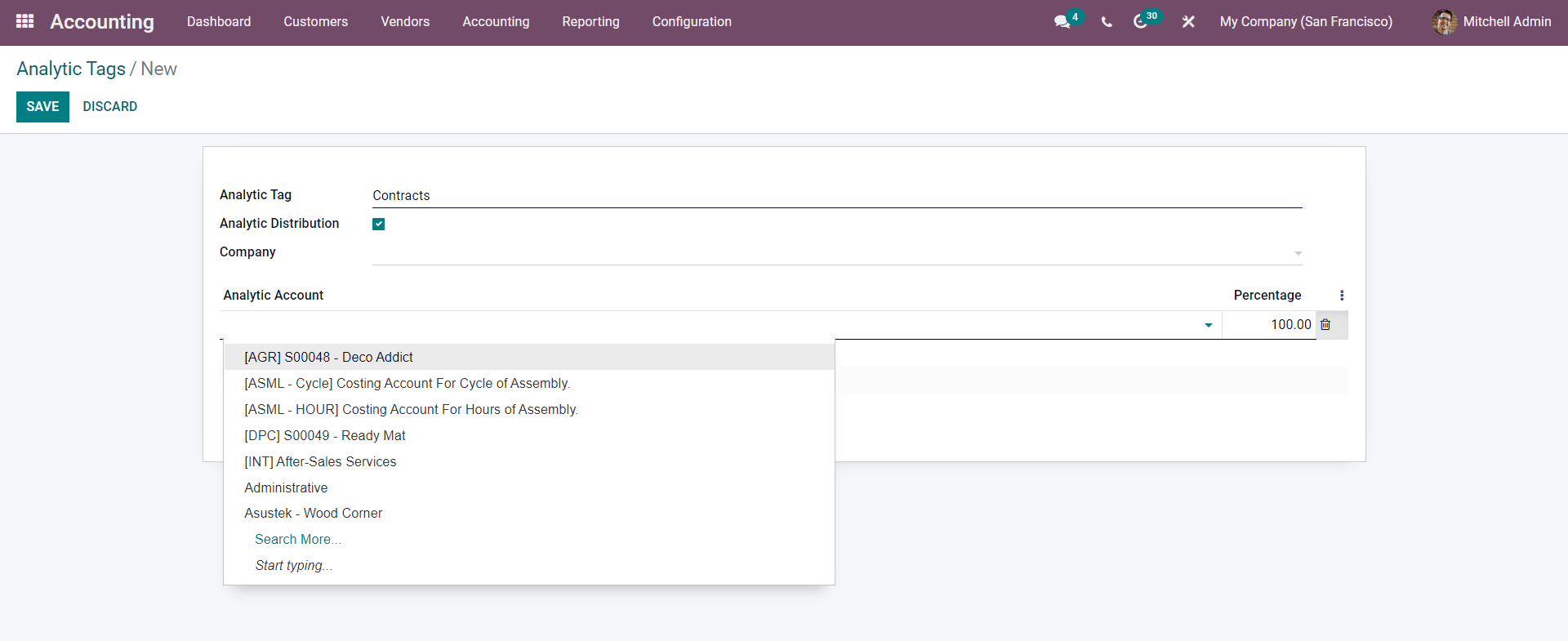Open the apps grid menu icon

pos(25,21)
